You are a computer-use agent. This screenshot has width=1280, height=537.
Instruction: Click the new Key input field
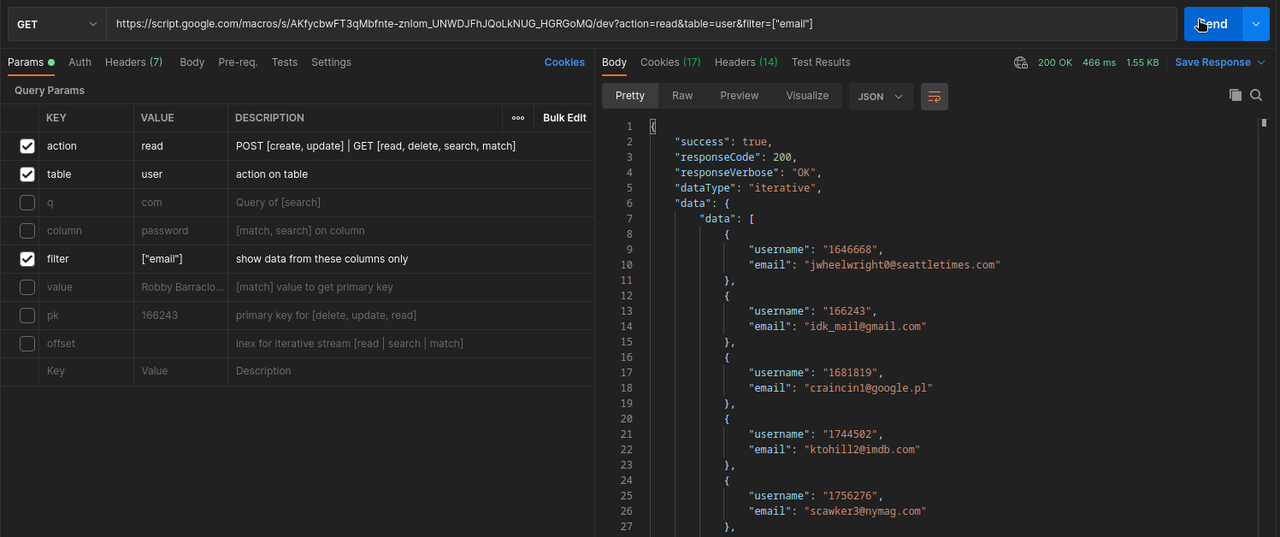87,371
